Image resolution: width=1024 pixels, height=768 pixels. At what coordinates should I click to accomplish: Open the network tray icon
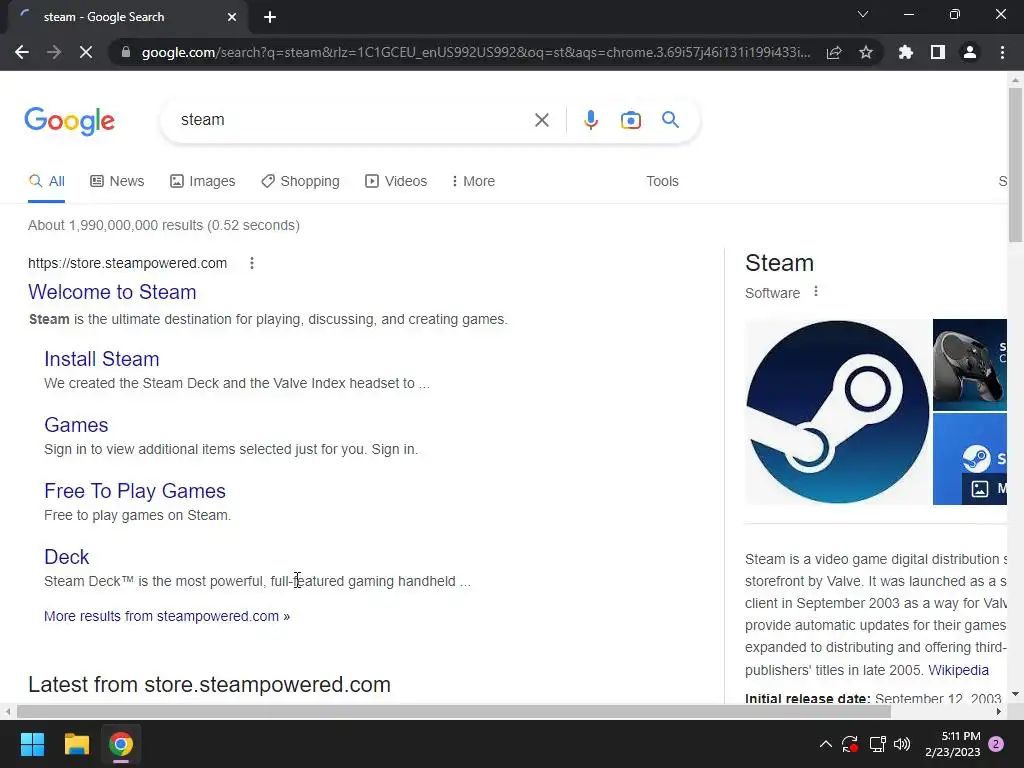click(x=877, y=744)
